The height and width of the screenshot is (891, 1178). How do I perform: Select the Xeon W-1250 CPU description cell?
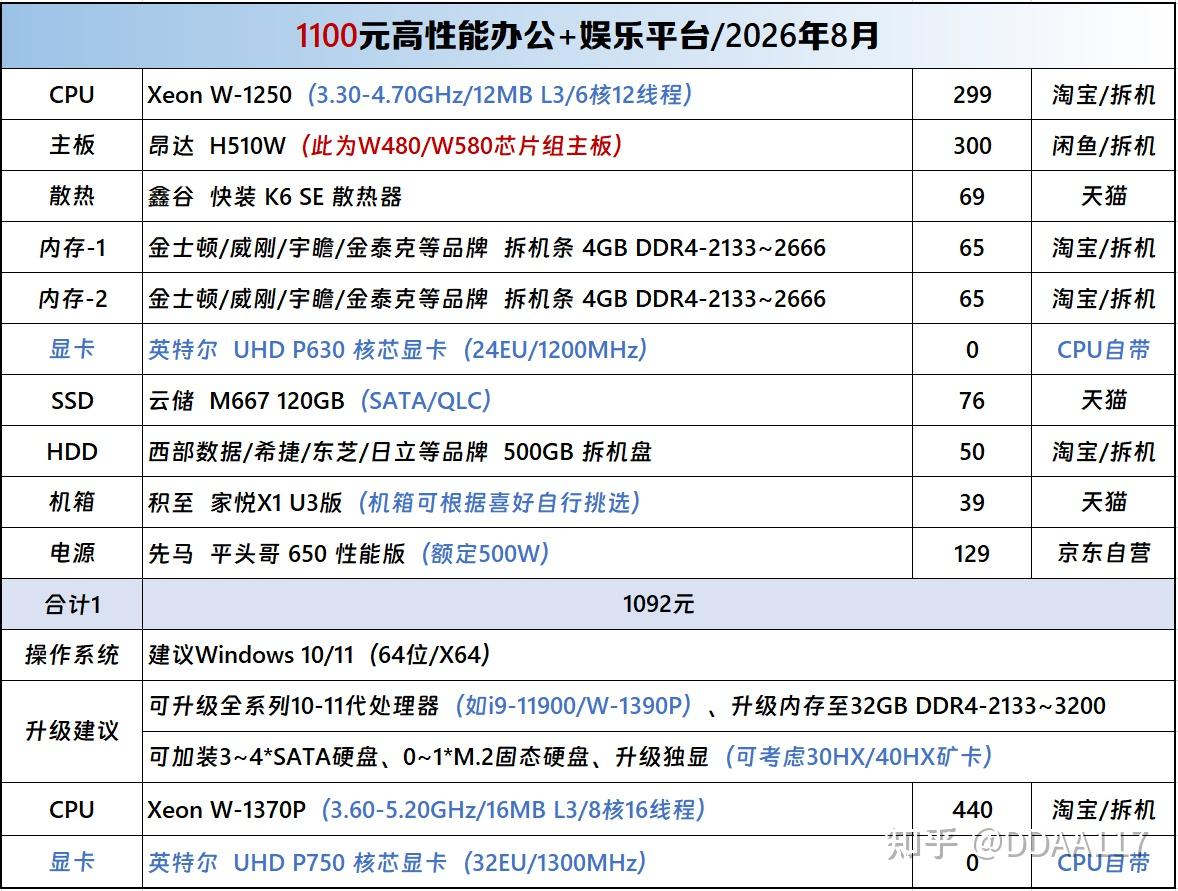(527, 94)
